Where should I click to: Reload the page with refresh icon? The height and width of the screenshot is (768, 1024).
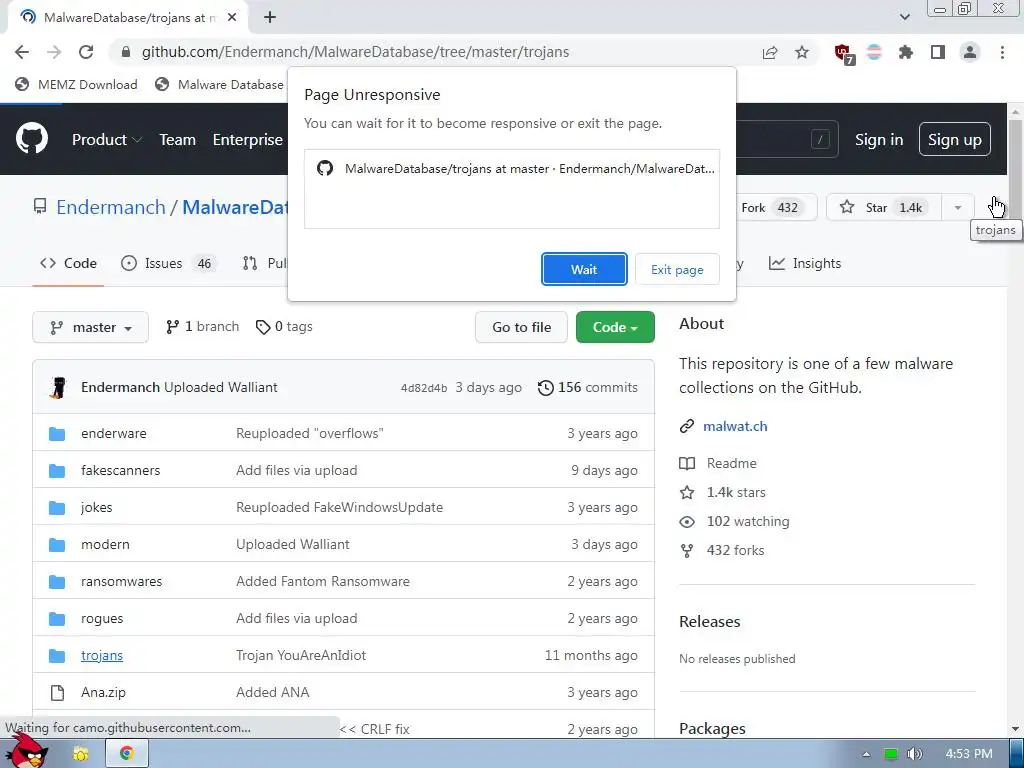click(x=86, y=52)
